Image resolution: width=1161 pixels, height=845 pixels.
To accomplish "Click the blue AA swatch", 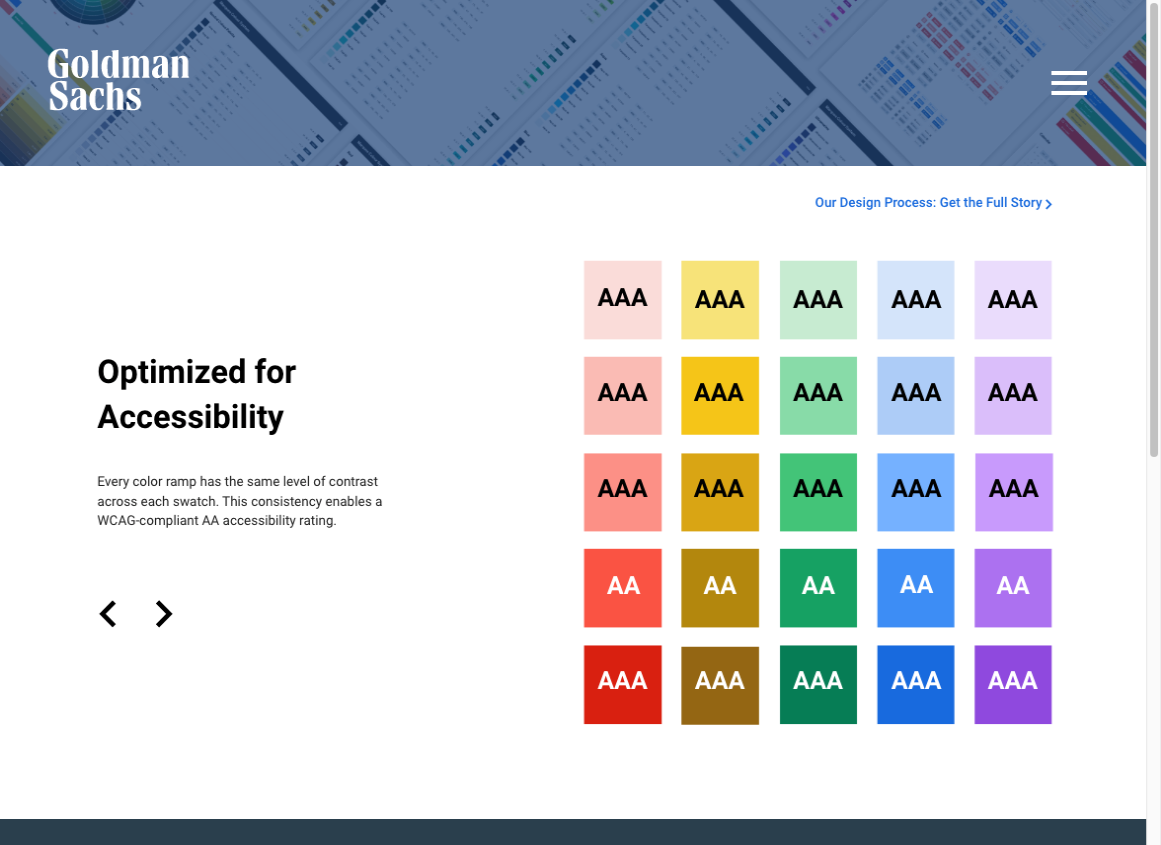I will point(916,588).
